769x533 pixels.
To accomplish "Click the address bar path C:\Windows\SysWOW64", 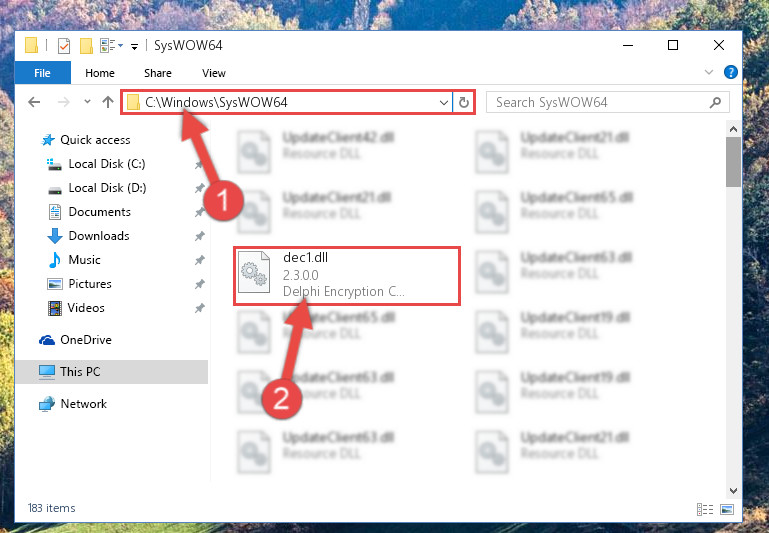I will pos(216,102).
